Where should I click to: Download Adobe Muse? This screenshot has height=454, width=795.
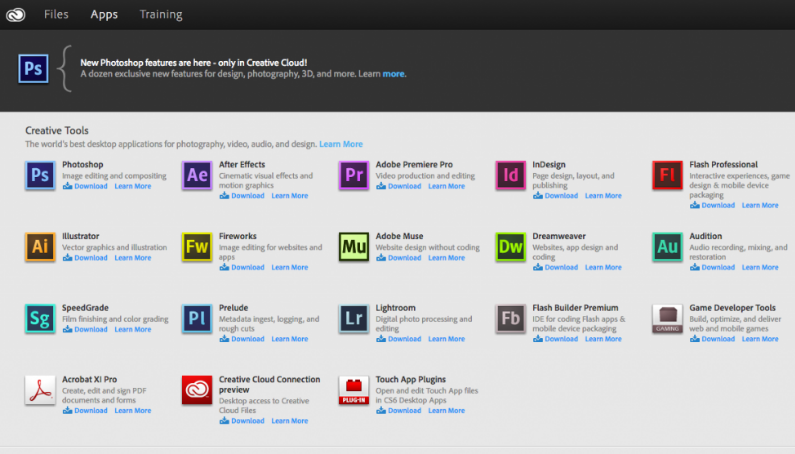(x=399, y=258)
